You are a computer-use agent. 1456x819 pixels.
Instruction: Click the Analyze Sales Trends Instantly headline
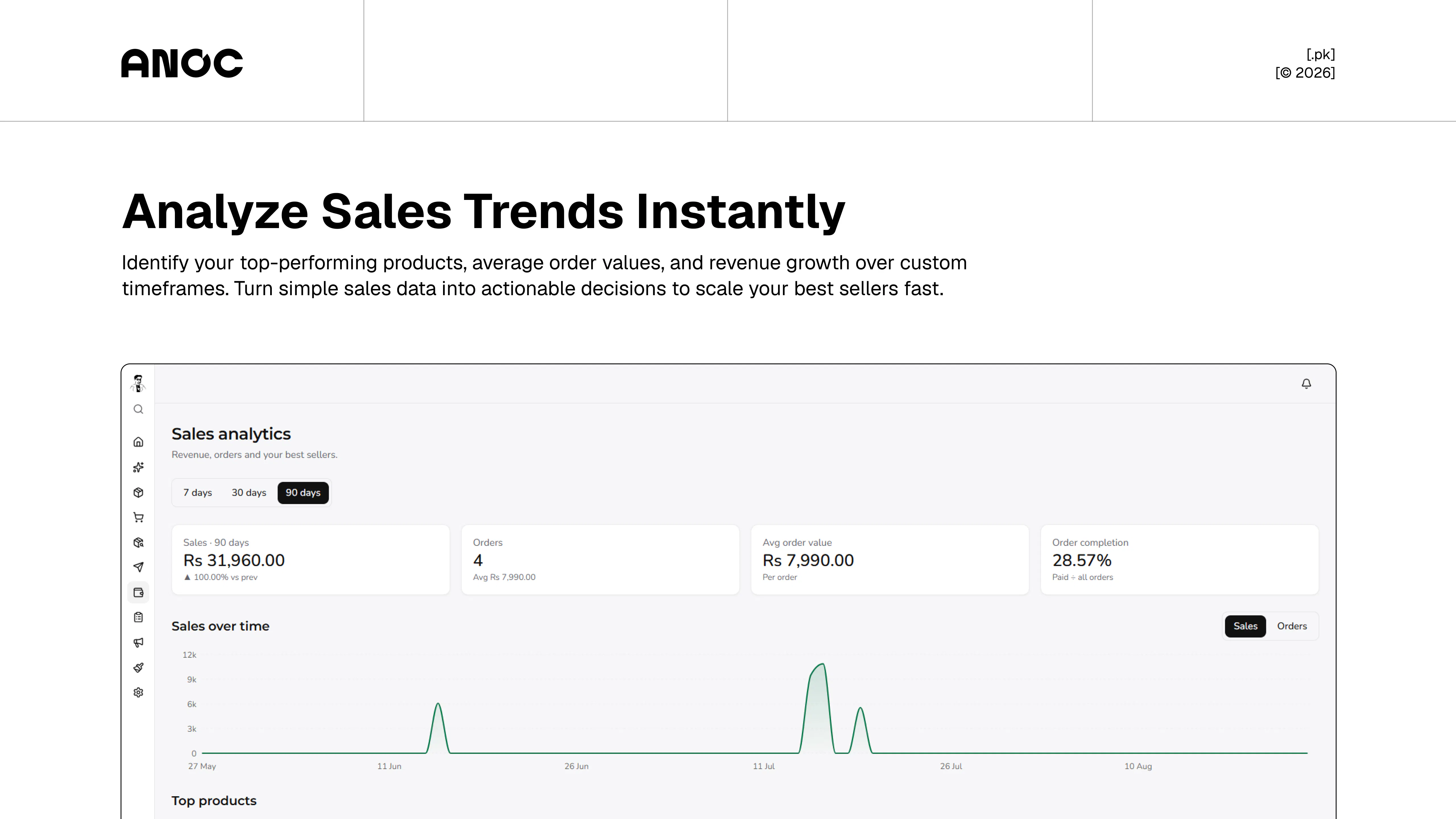(484, 211)
